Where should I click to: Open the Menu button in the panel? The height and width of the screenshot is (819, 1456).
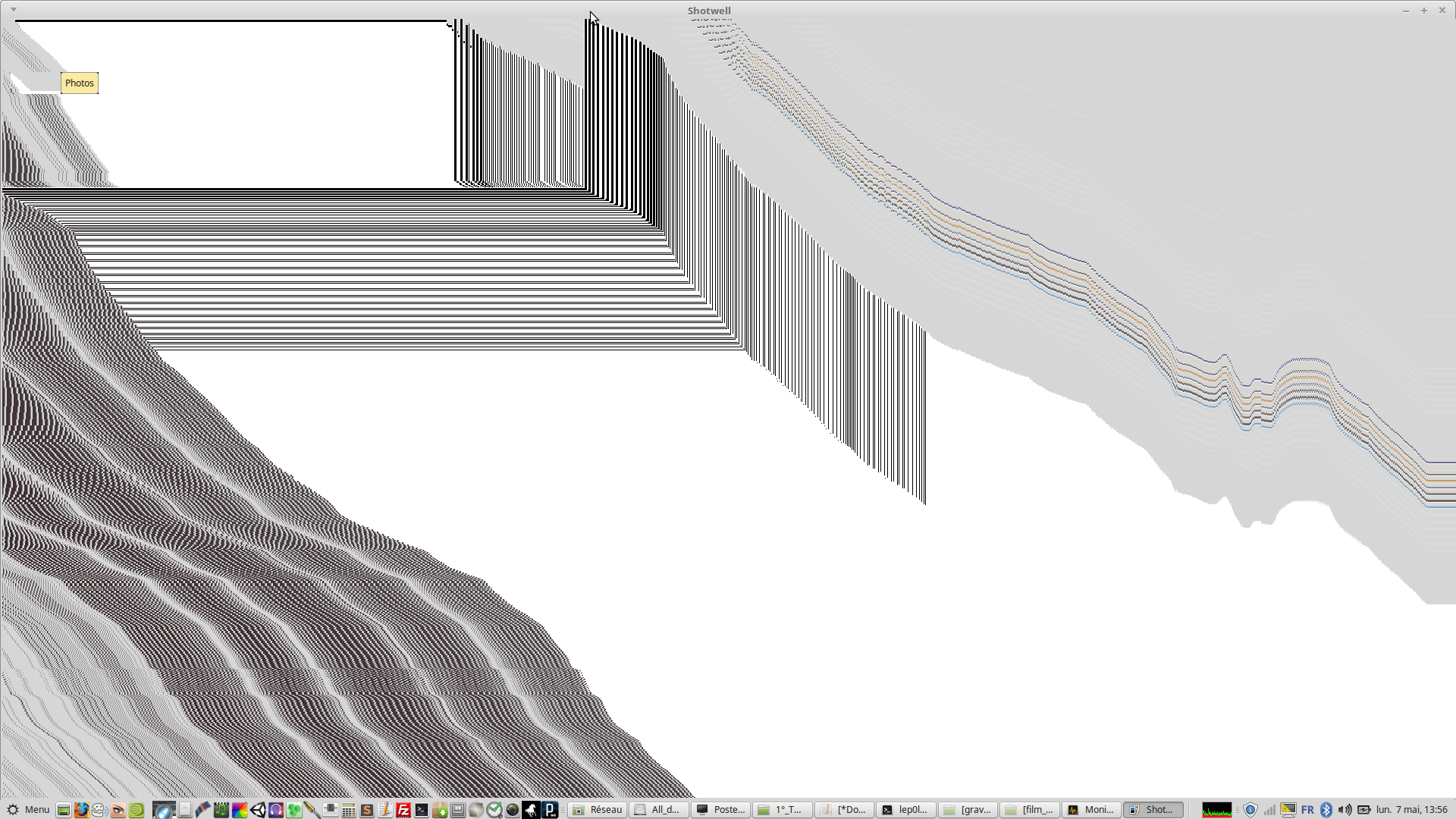(27, 810)
